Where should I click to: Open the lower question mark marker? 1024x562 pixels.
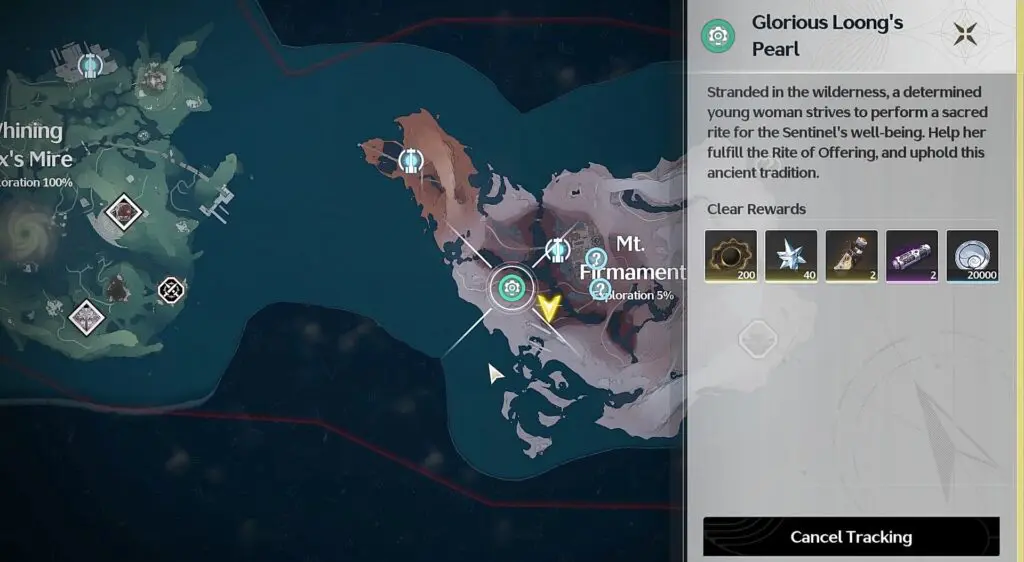coord(600,290)
